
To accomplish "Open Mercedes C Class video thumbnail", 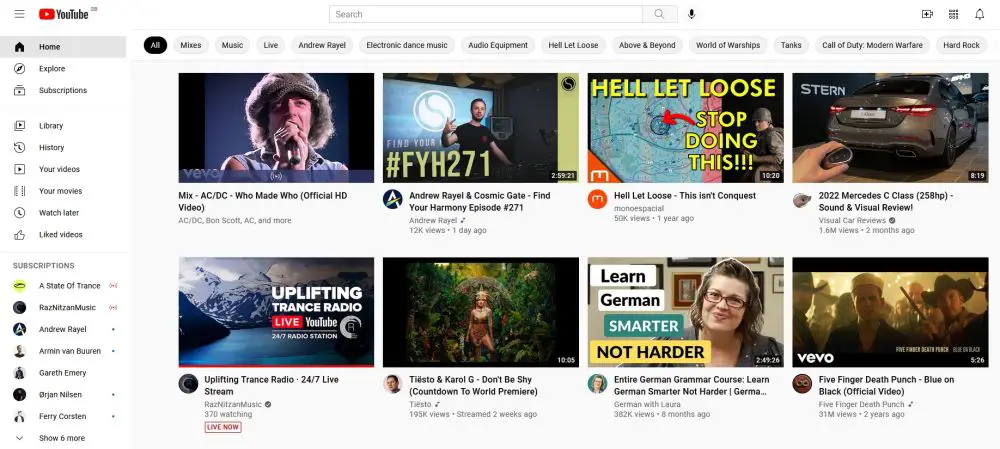I will pyautogui.click(x=890, y=128).
